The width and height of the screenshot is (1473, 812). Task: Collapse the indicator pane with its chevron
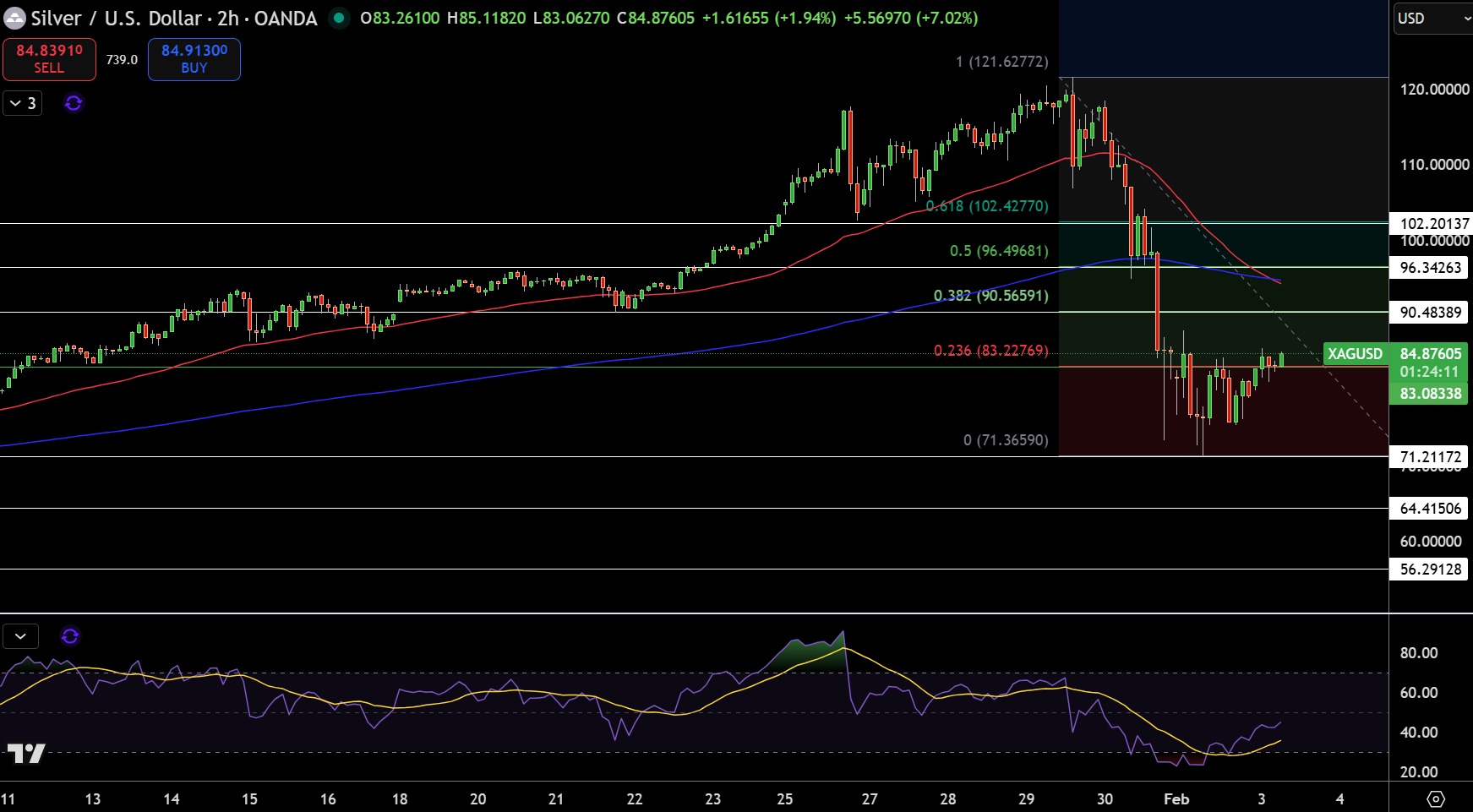(x=19, y=635)
